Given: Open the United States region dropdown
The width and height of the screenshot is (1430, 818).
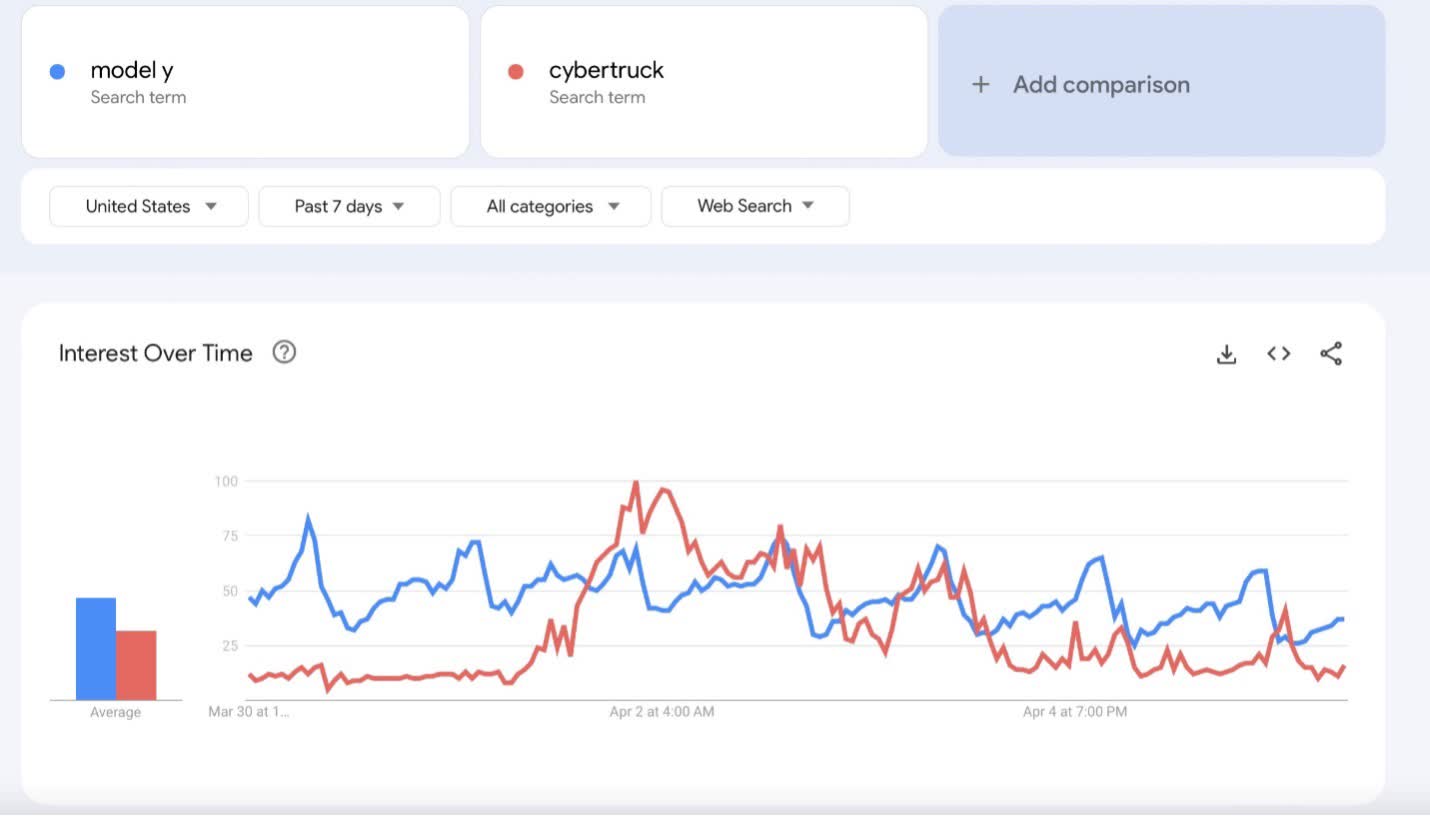Looking at the screenshot, I should pyautogui.click(x=149, y=206).
